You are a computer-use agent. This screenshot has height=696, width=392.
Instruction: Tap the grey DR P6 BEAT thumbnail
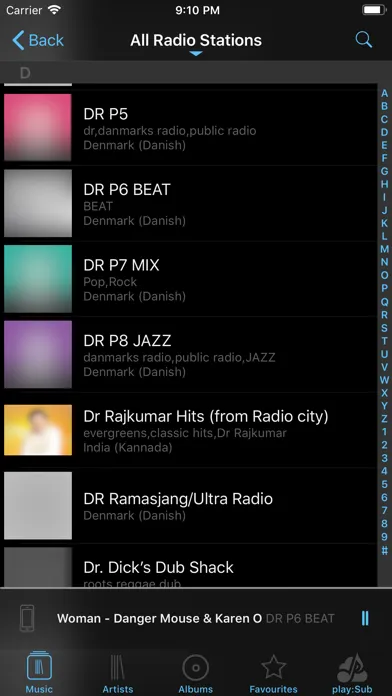[38, 203]
